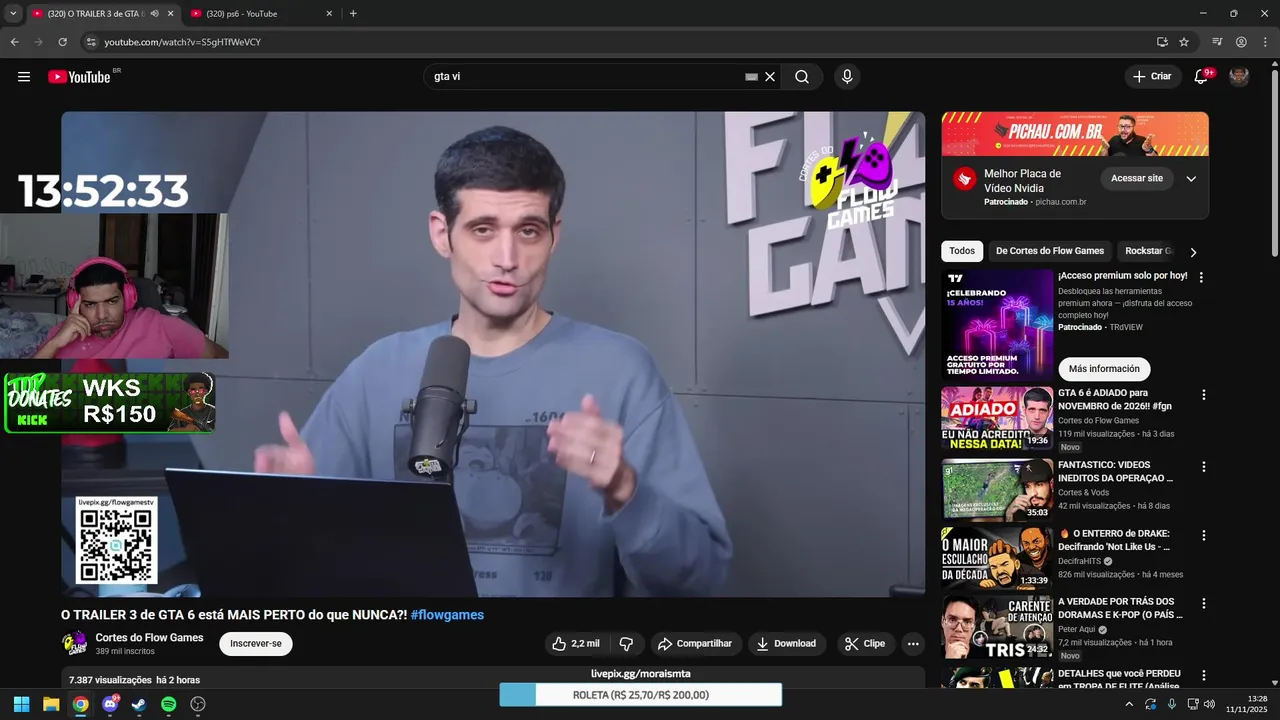
Task: Click the youtube.com address bar URL
Action: tap(182, 42)
